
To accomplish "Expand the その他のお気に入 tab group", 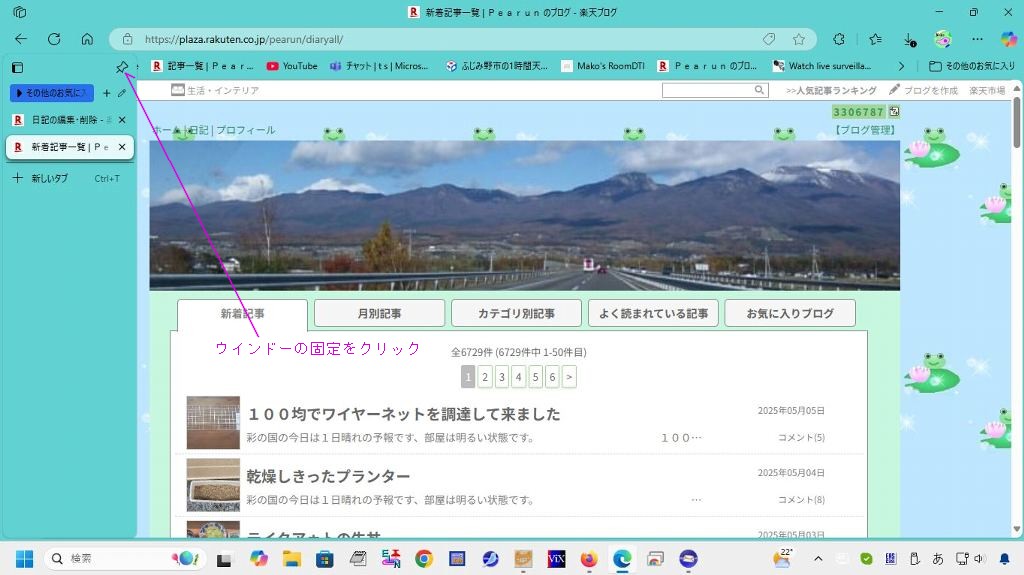I will pos(50,93).
